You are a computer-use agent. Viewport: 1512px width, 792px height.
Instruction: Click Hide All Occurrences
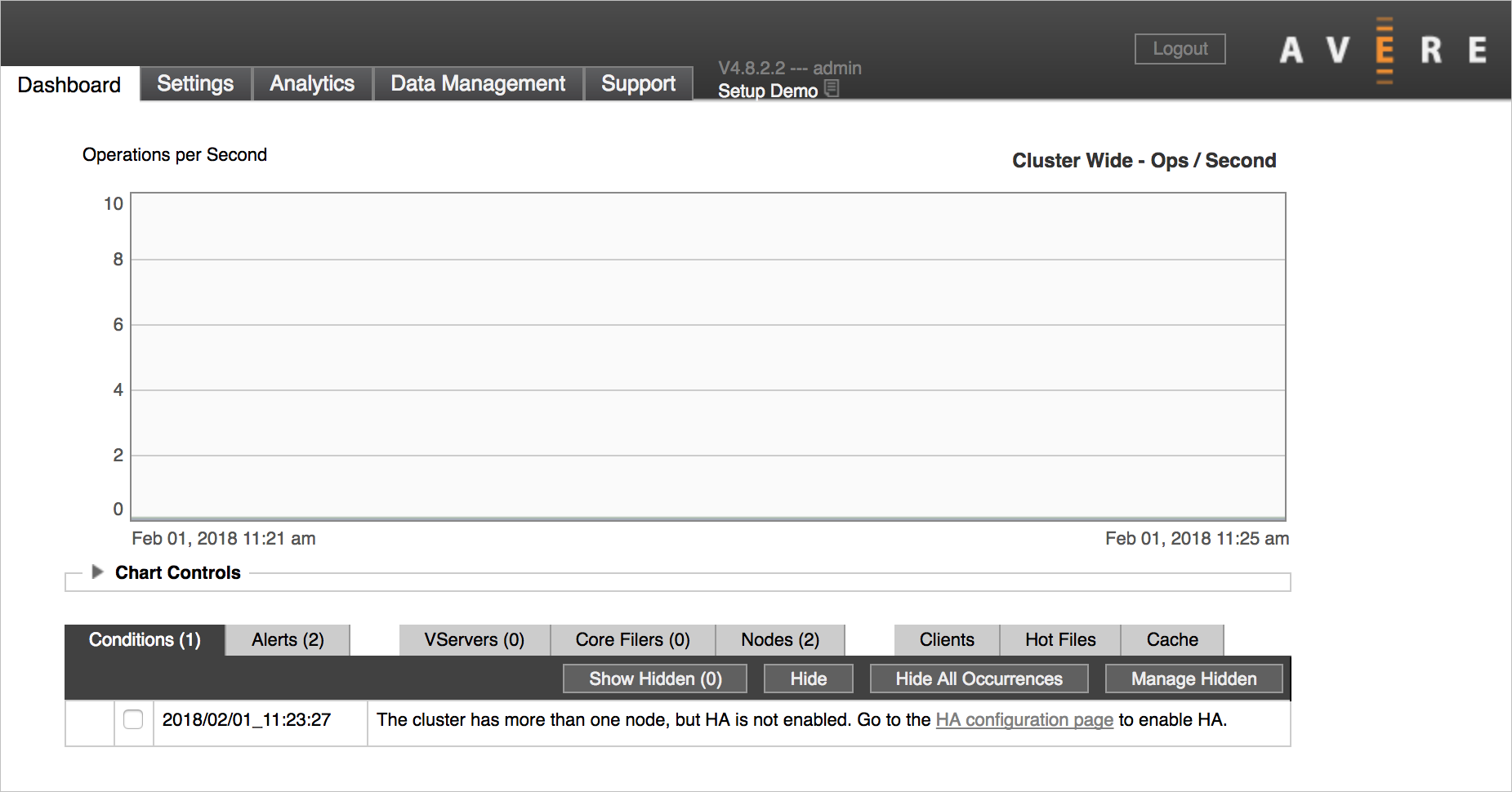(x=979, y=678)
